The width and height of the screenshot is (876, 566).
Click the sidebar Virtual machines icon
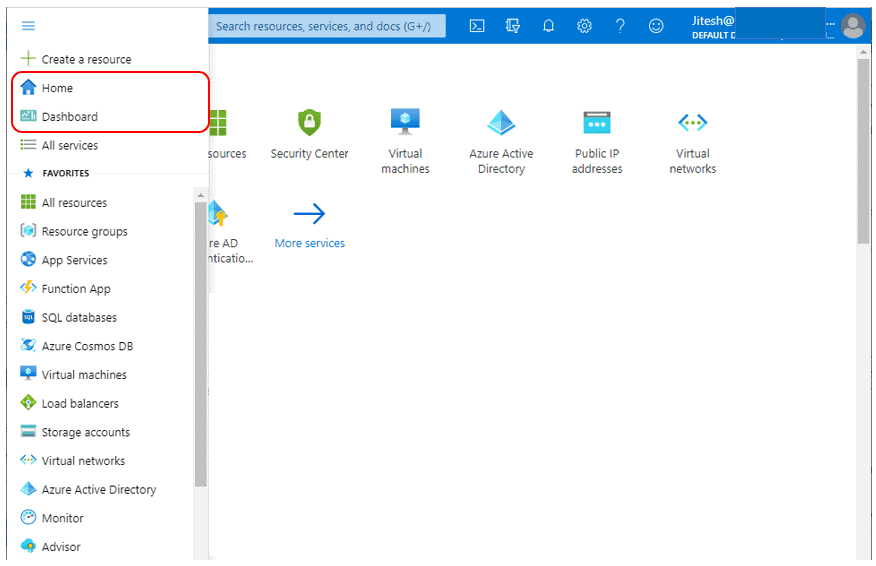pos(28,373)
